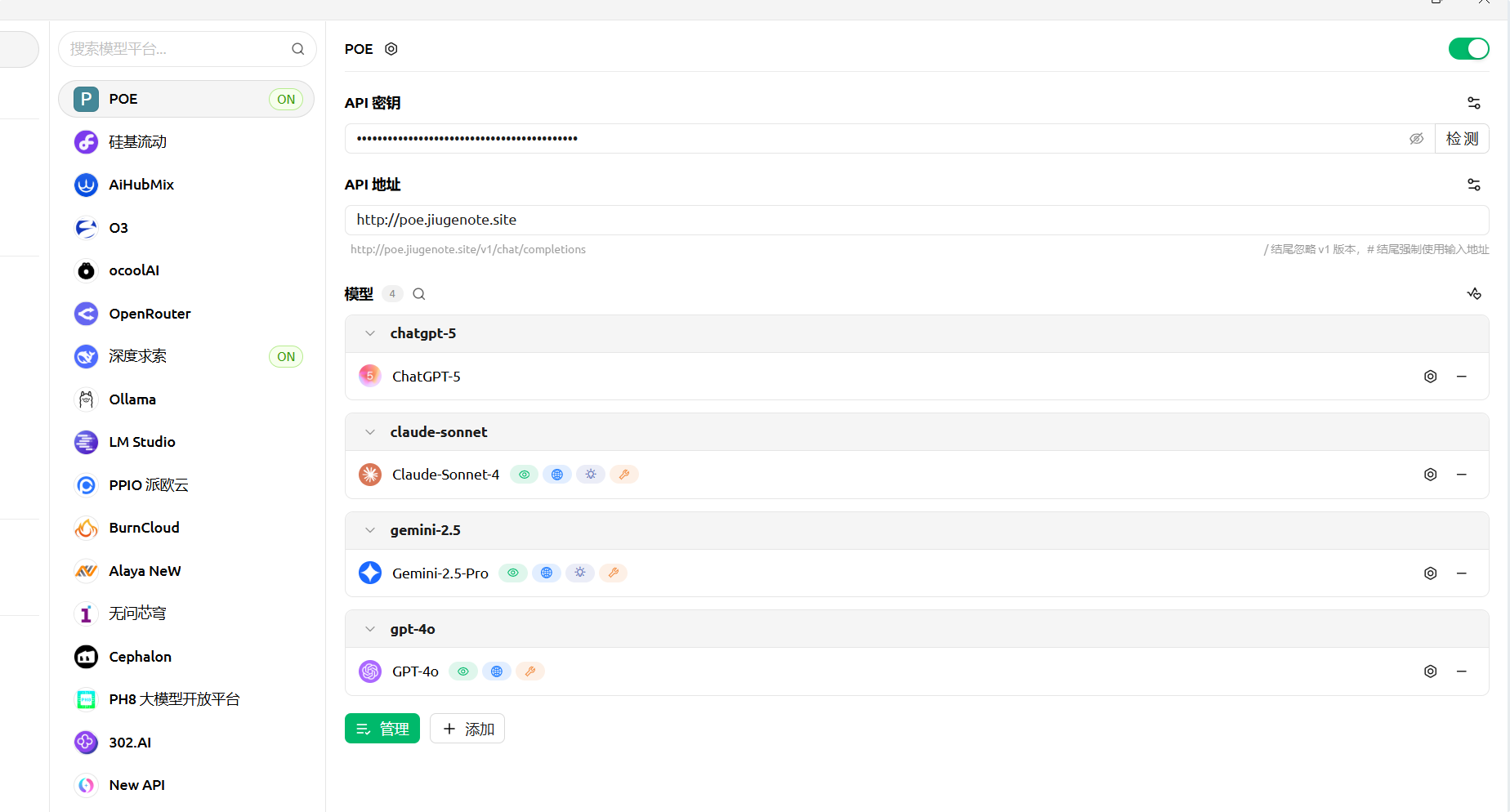Open settings for Gemini-2.5-Pro model
The height and width of the screenshot is (812, 1510).
1430,573
